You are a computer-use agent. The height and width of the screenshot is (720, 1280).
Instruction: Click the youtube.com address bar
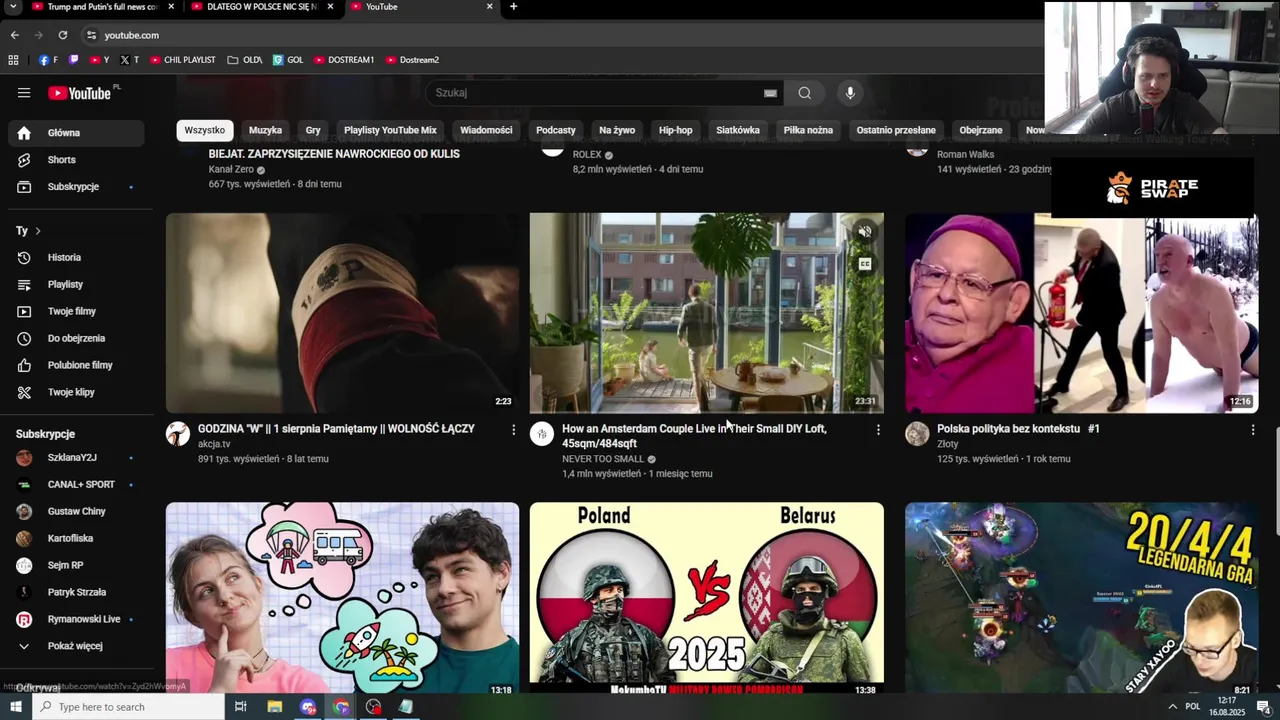tap(560, 35)
